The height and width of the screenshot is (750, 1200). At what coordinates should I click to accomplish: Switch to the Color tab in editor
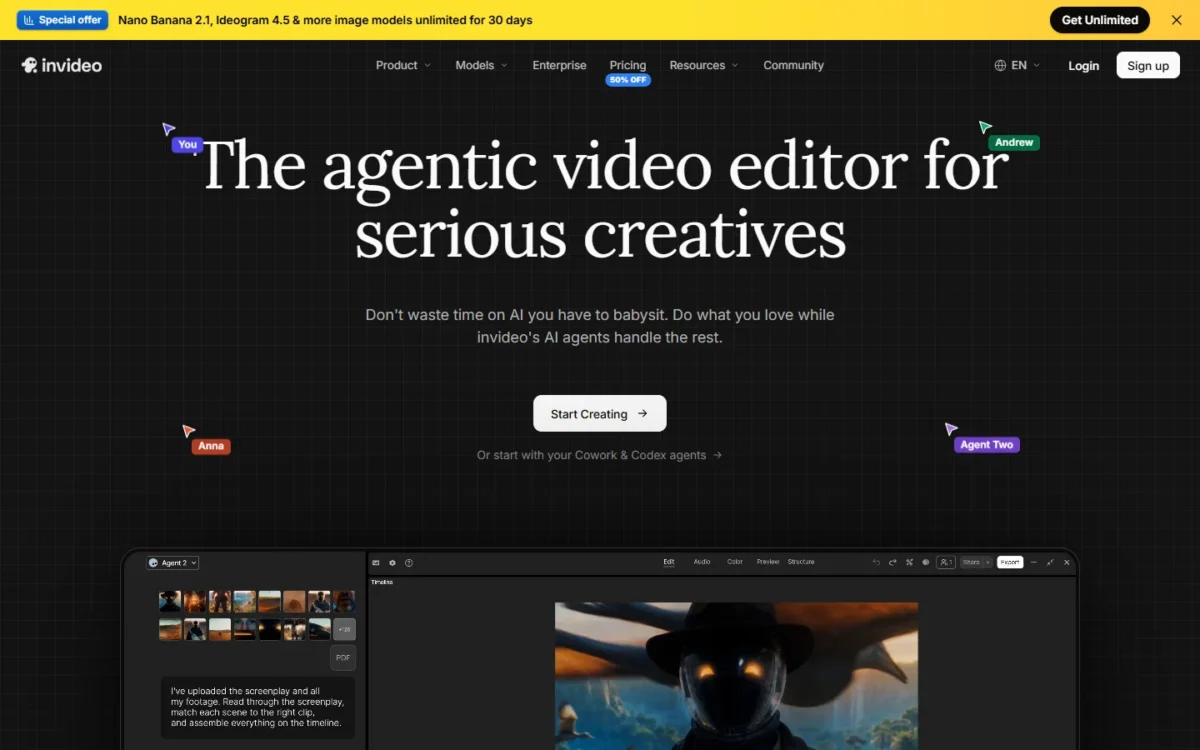tap(735, 562)
